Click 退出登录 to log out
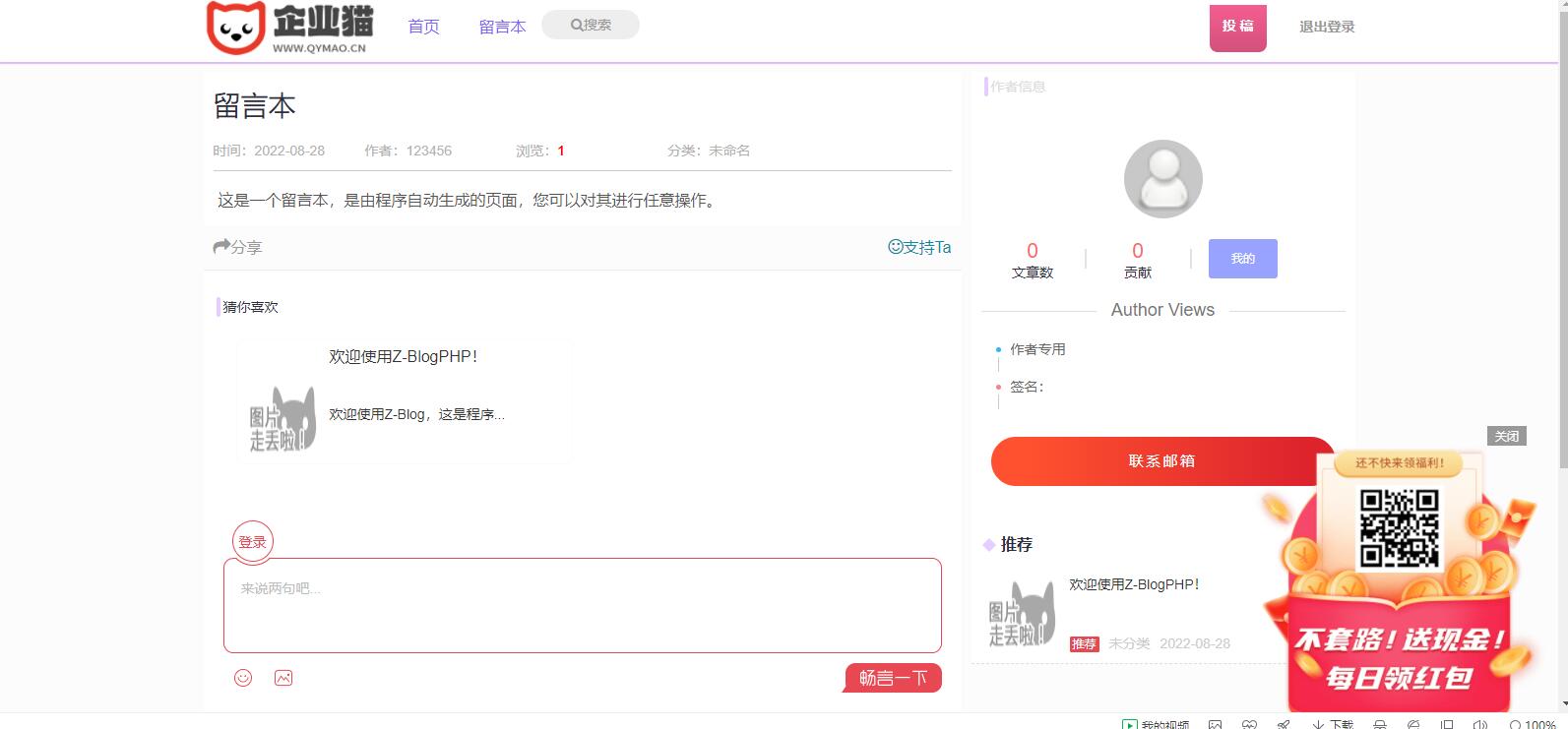The image size is (1568, 729). (1327, 27)
